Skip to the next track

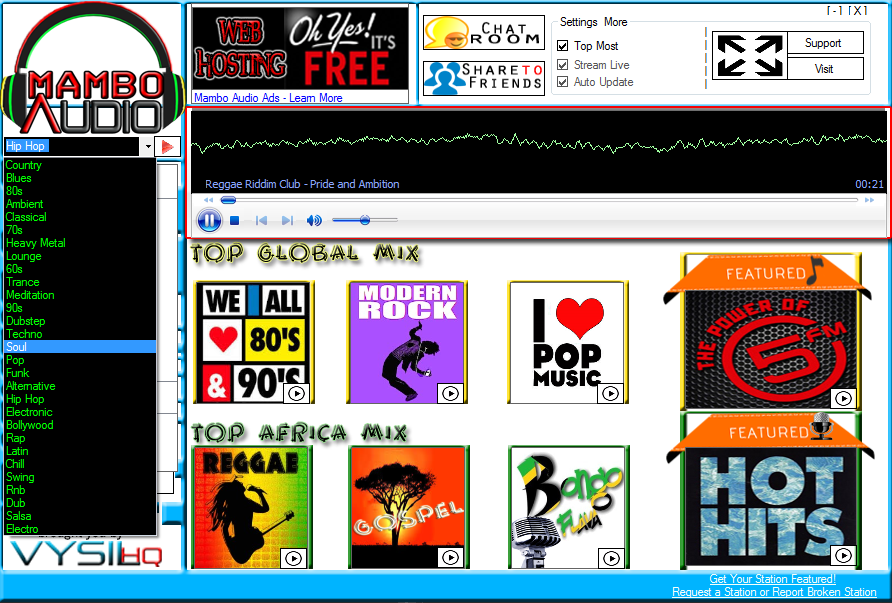[287, 220]
